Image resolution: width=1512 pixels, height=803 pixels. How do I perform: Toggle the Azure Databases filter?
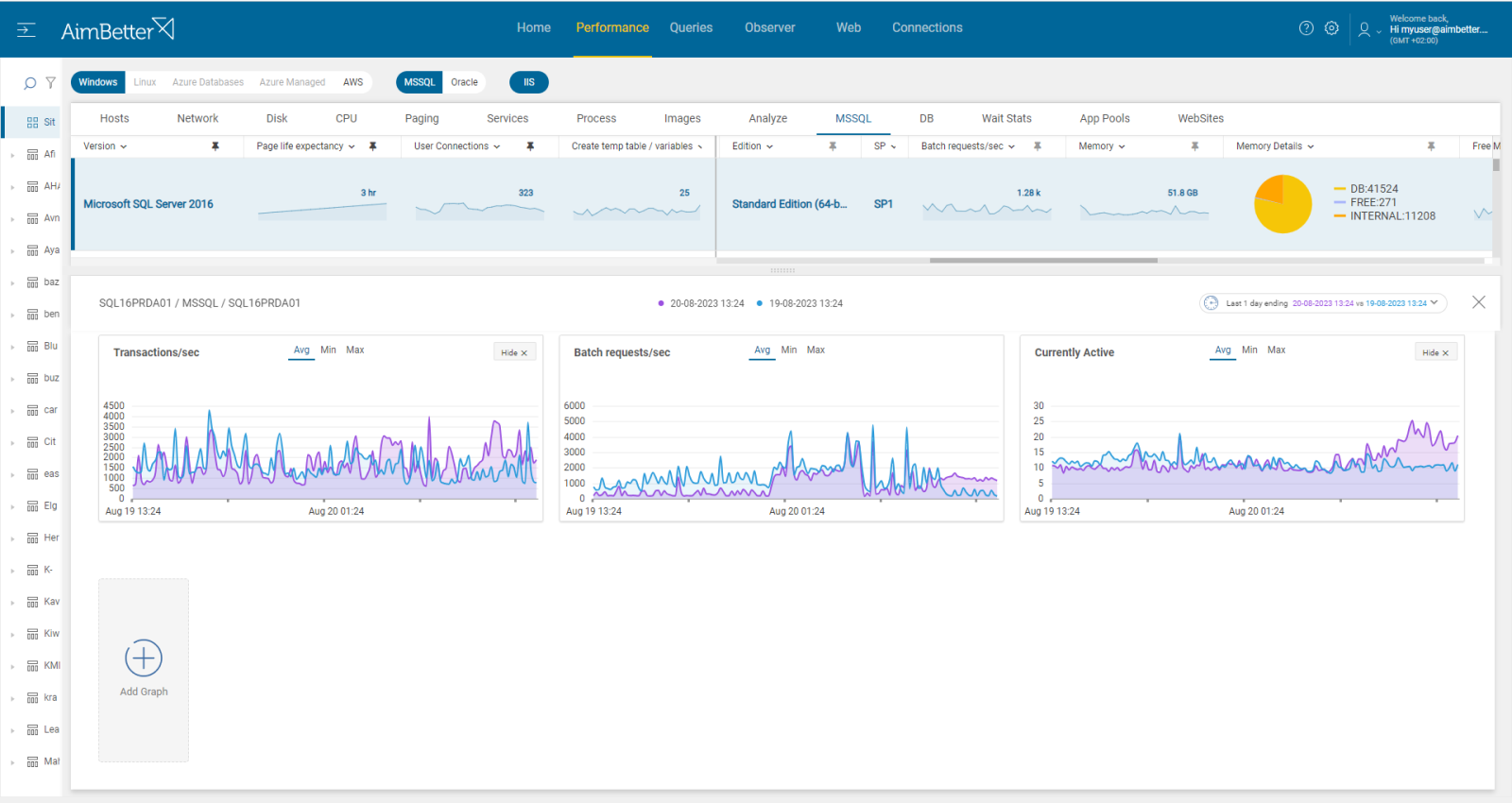pyautogui.click(x=208, y=82)
